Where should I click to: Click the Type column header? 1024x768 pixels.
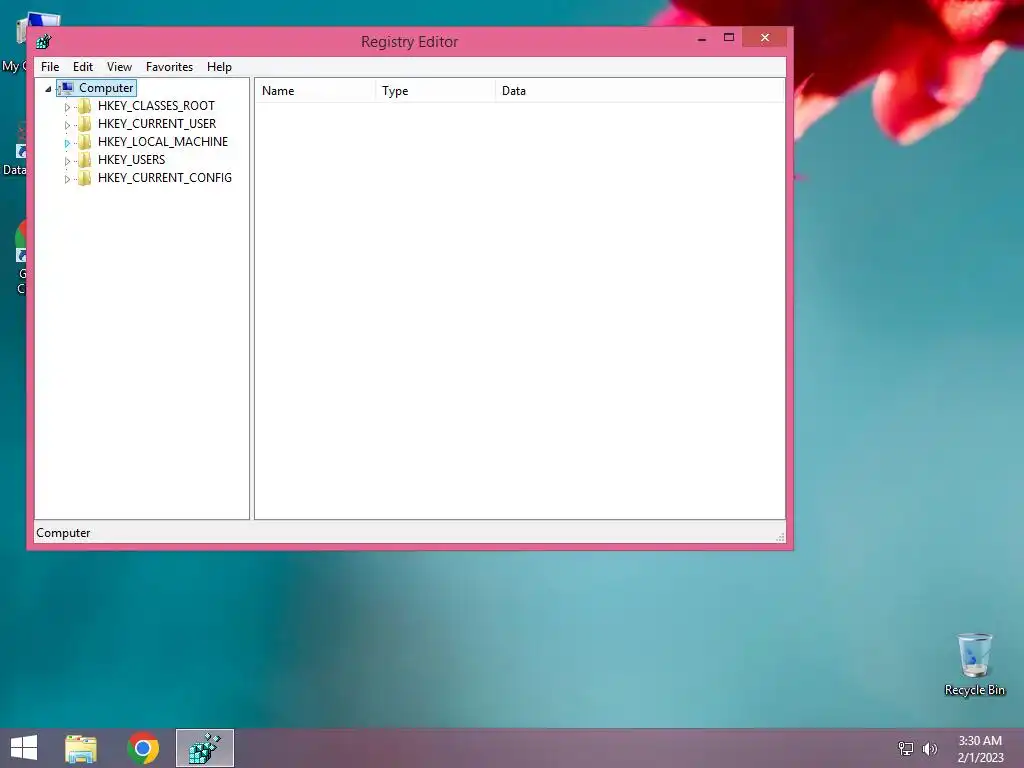[x=435, y=91]
